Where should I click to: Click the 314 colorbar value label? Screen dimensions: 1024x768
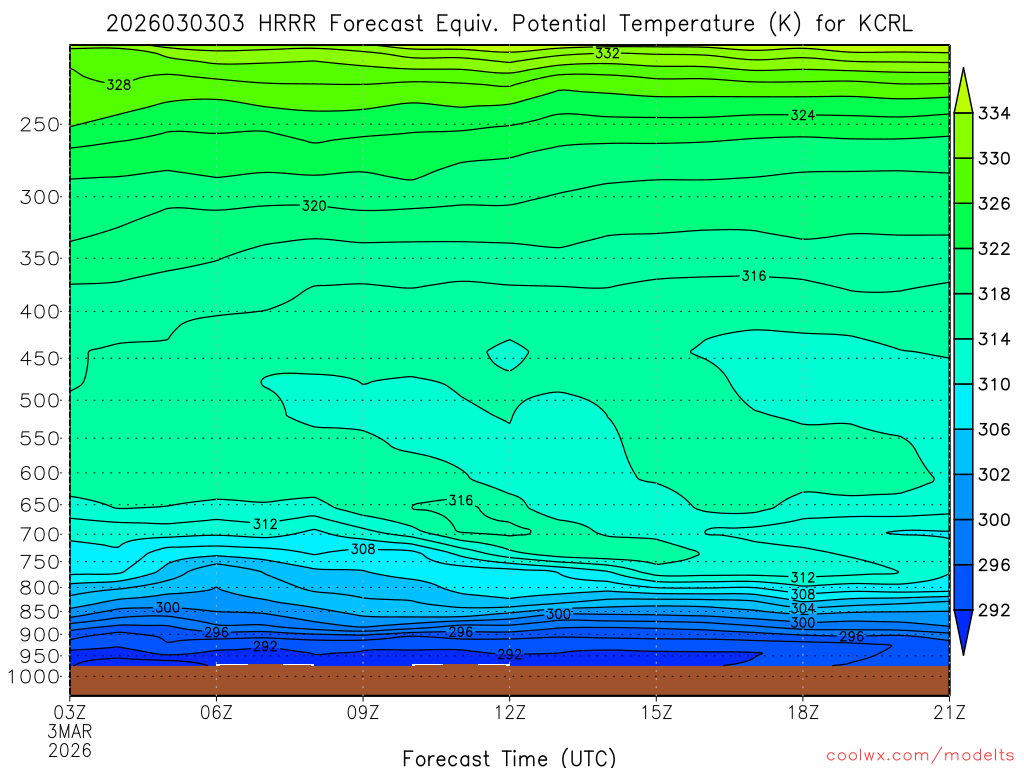(994, 340)
